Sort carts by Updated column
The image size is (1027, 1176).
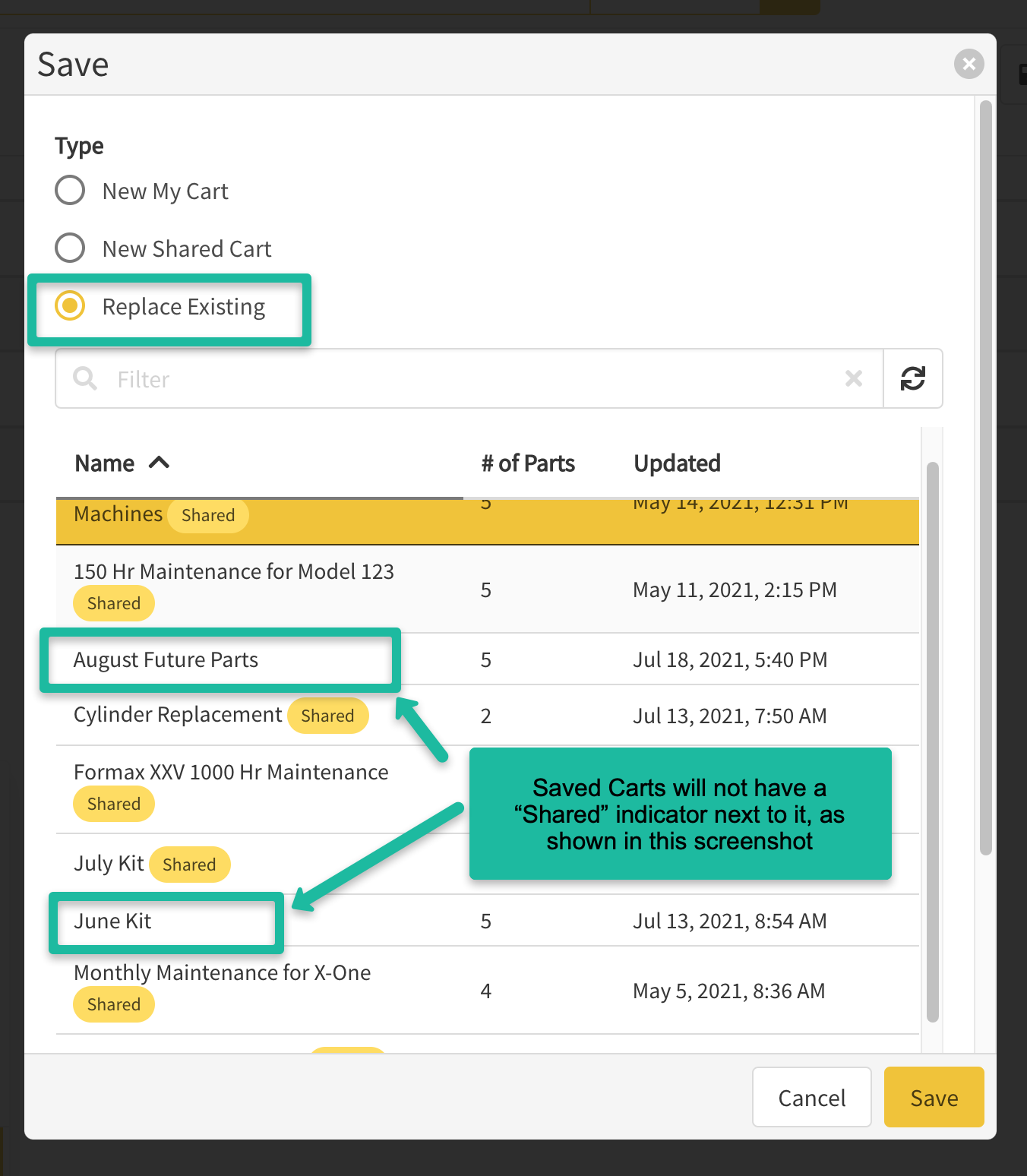tap(677, 463)
